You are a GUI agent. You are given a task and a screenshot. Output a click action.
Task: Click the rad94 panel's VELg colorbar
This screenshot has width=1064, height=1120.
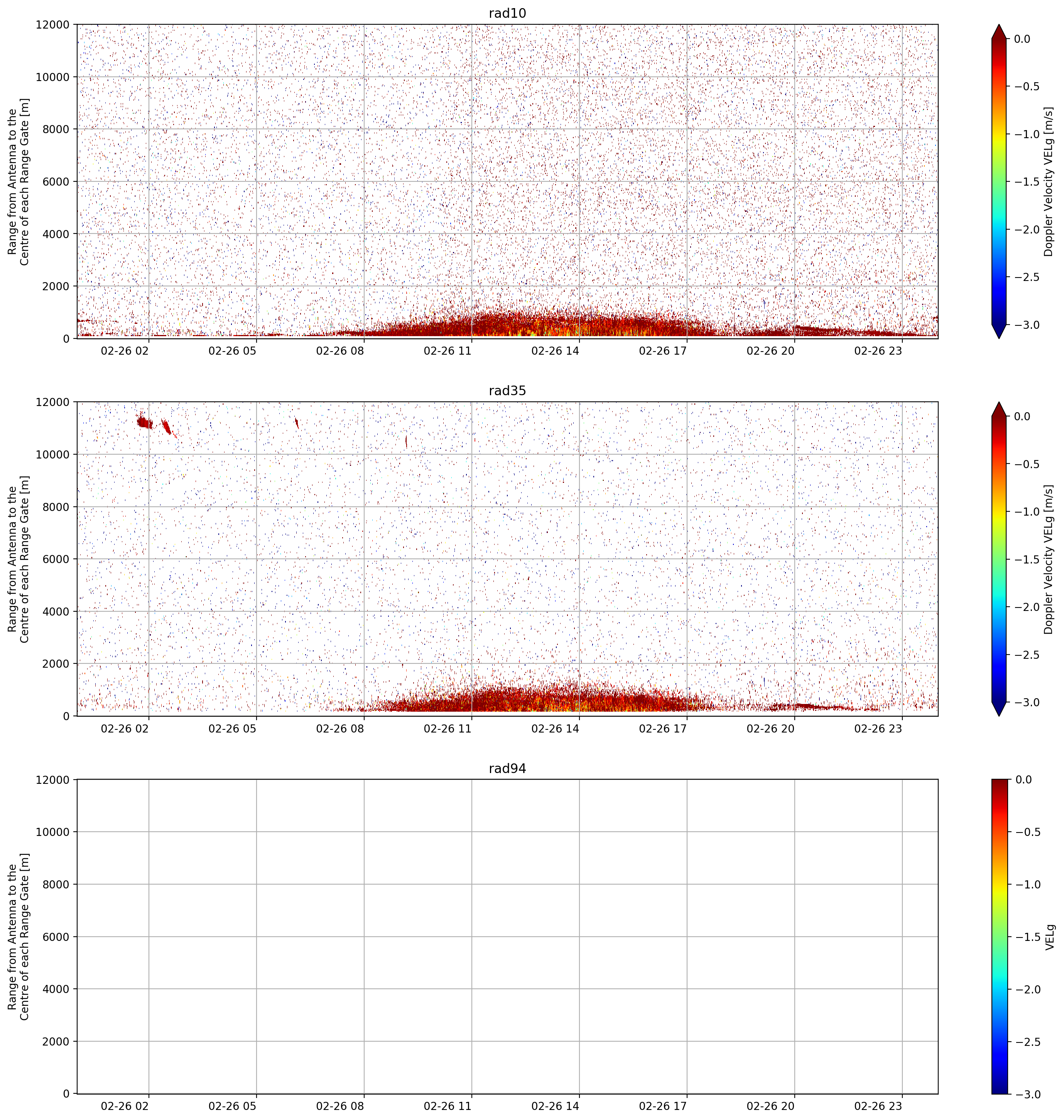(x=999, y=936)
